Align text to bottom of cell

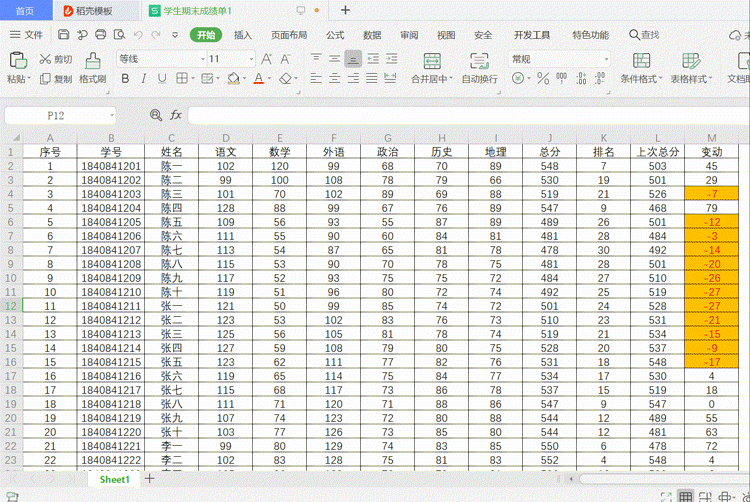coord(353,59)
